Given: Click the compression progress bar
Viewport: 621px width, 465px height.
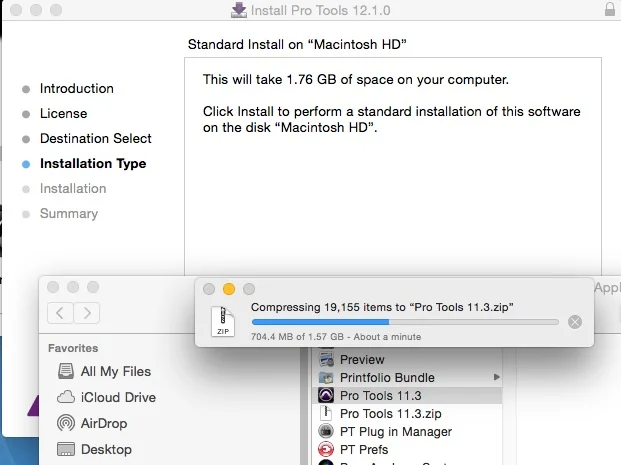Looking at the screenshot, I should tap(405, 322).
